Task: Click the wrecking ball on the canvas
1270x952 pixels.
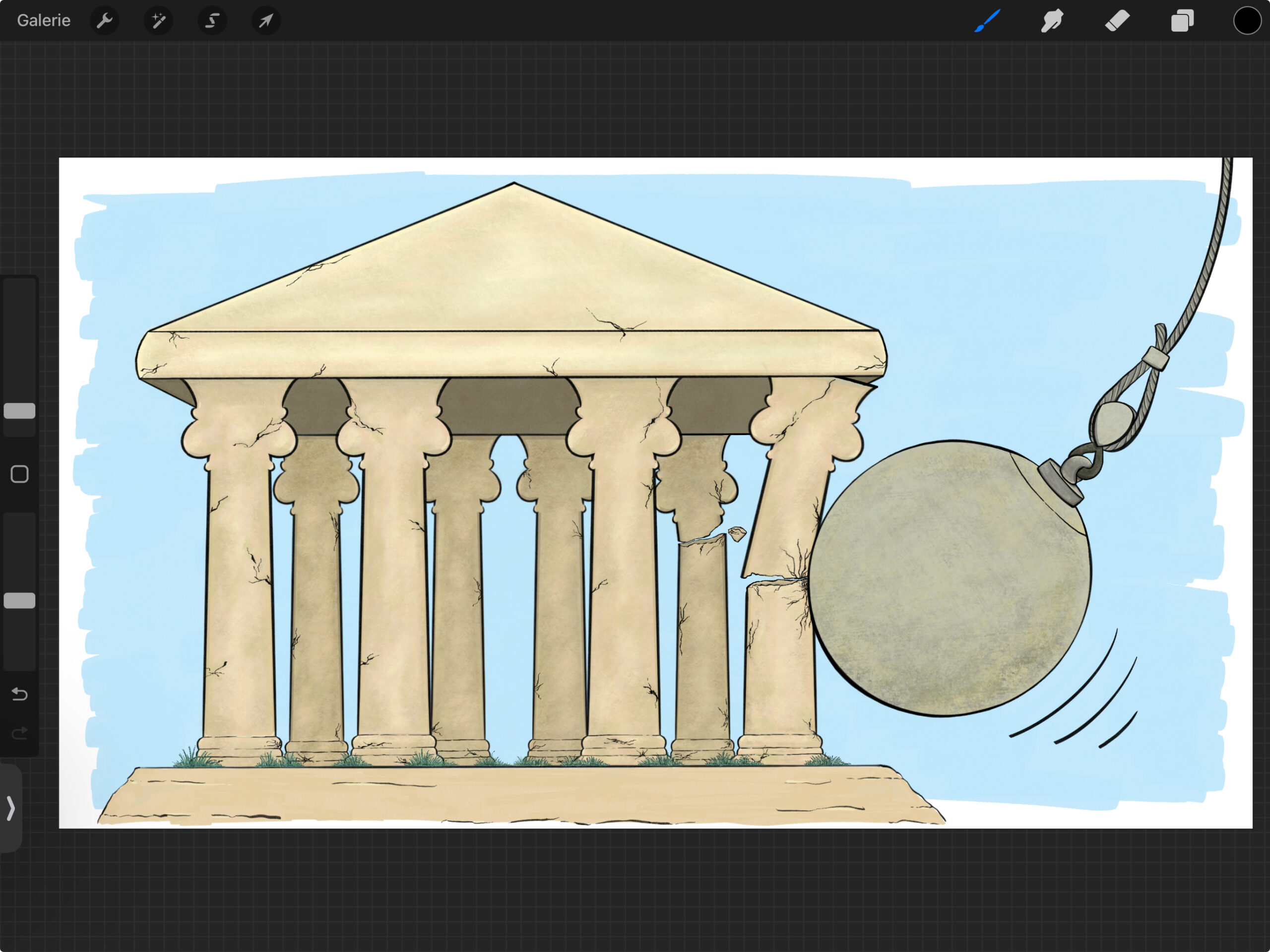Action: point(950,578)
